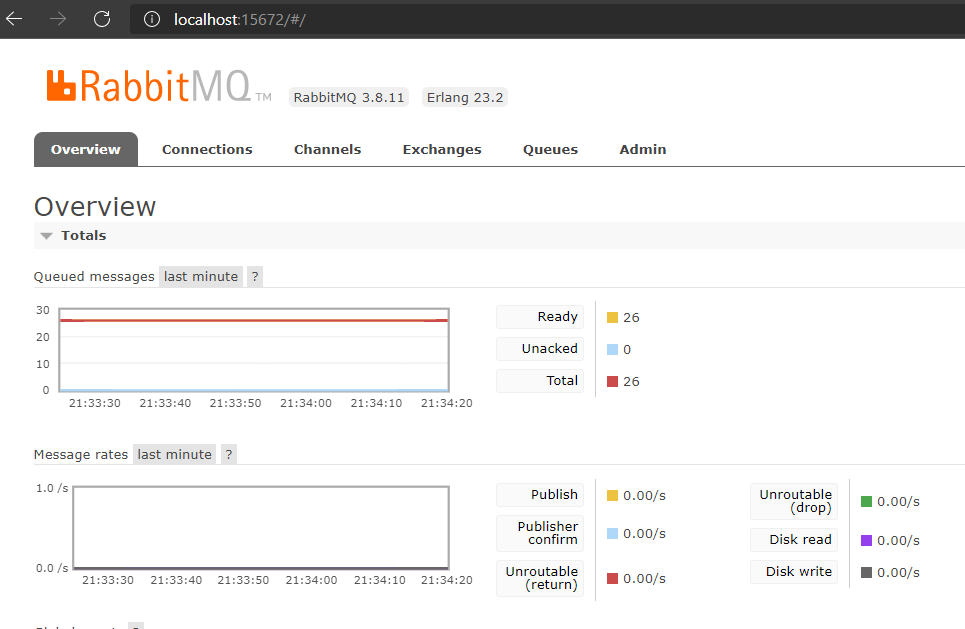Screen dimensions: 965x629
Task: Click the Publish rate 0.00/s value
Action: pos(644,495)
